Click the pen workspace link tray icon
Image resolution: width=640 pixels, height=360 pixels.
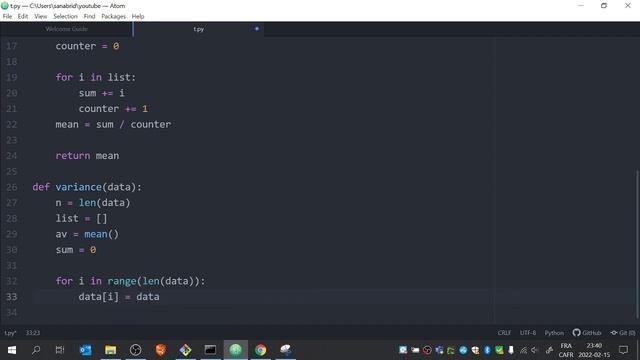pos(549,350)
